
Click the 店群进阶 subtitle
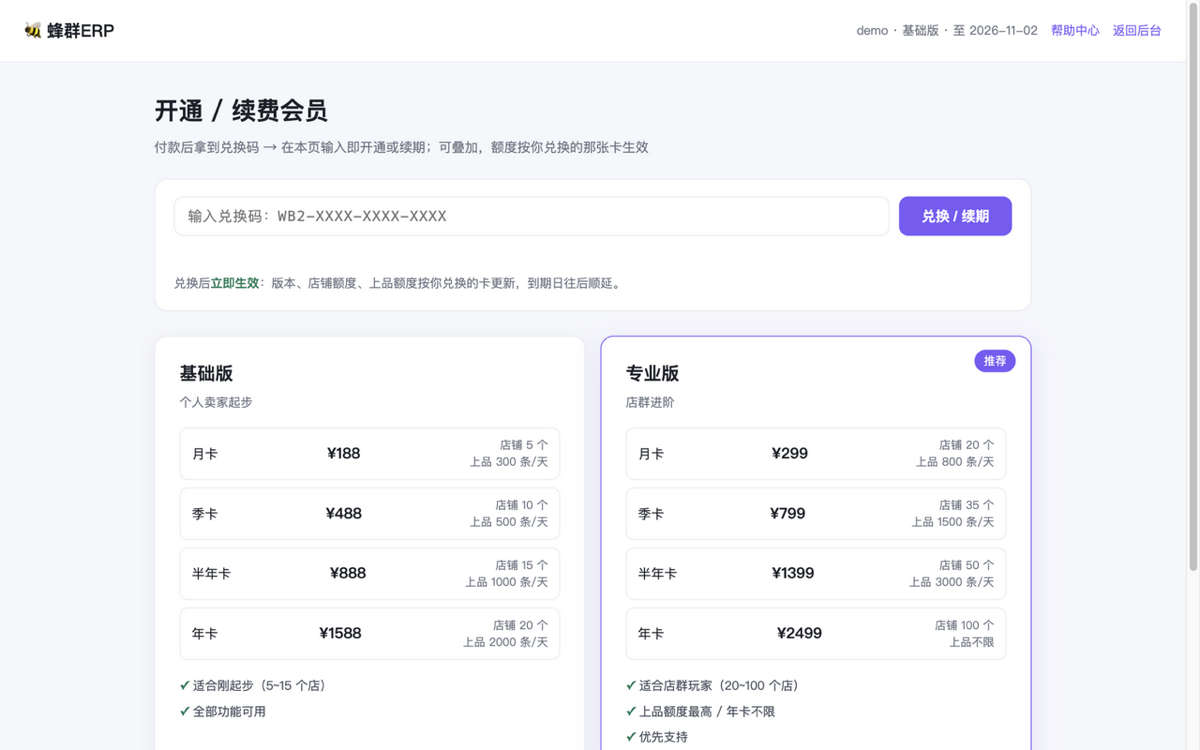click(650, 402)
